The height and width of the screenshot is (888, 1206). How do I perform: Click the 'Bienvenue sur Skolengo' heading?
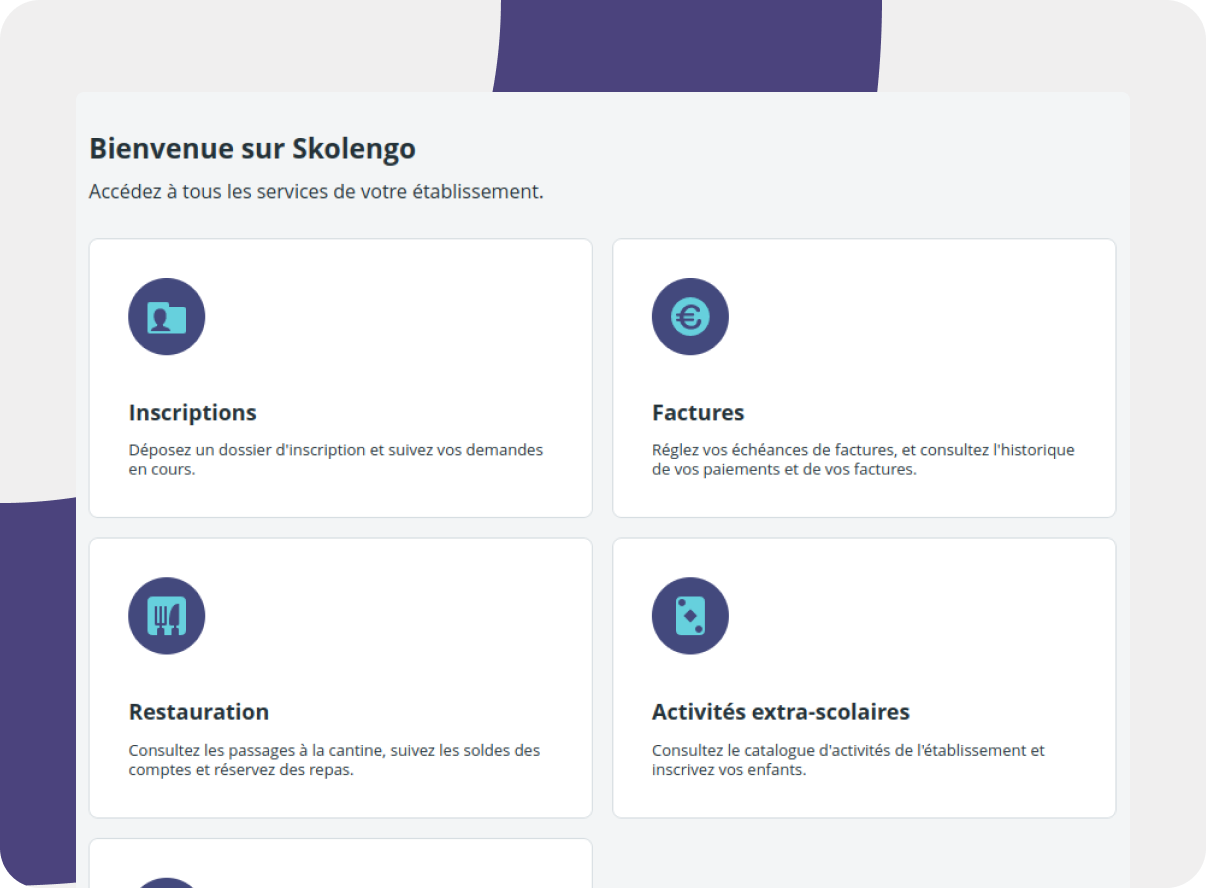[252, 149]
